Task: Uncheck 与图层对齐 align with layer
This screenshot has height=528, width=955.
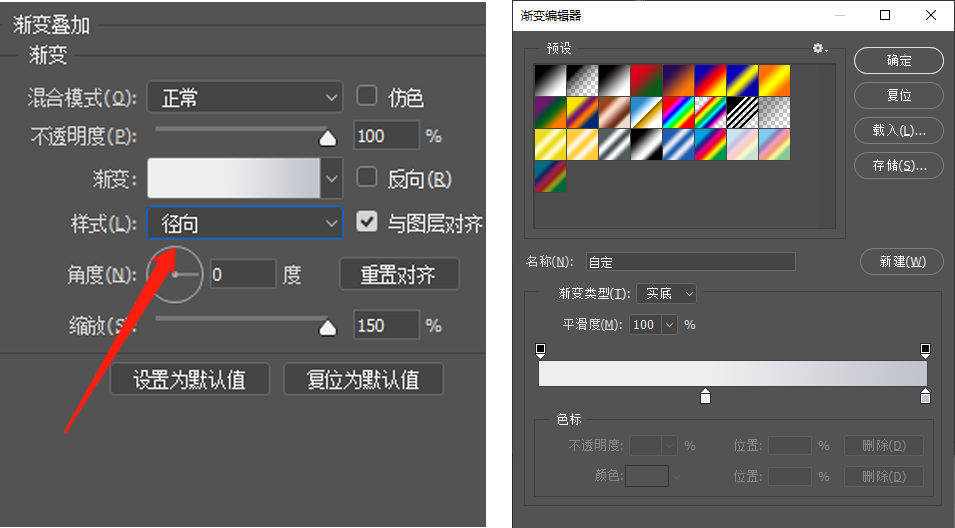Action: (367, 222)
